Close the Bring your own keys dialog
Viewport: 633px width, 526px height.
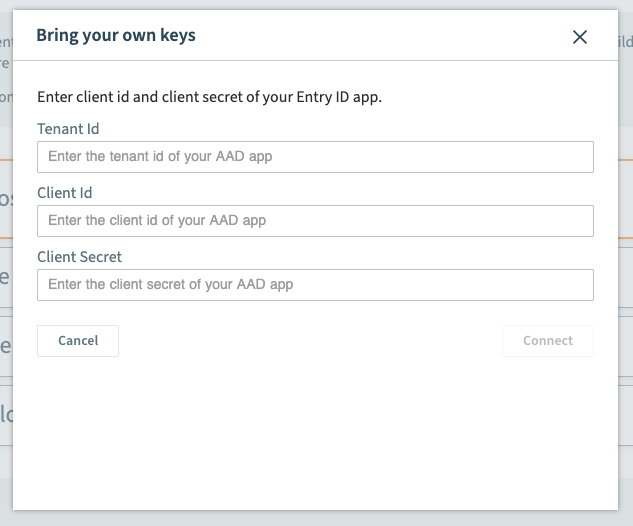[x=580, y=37]
